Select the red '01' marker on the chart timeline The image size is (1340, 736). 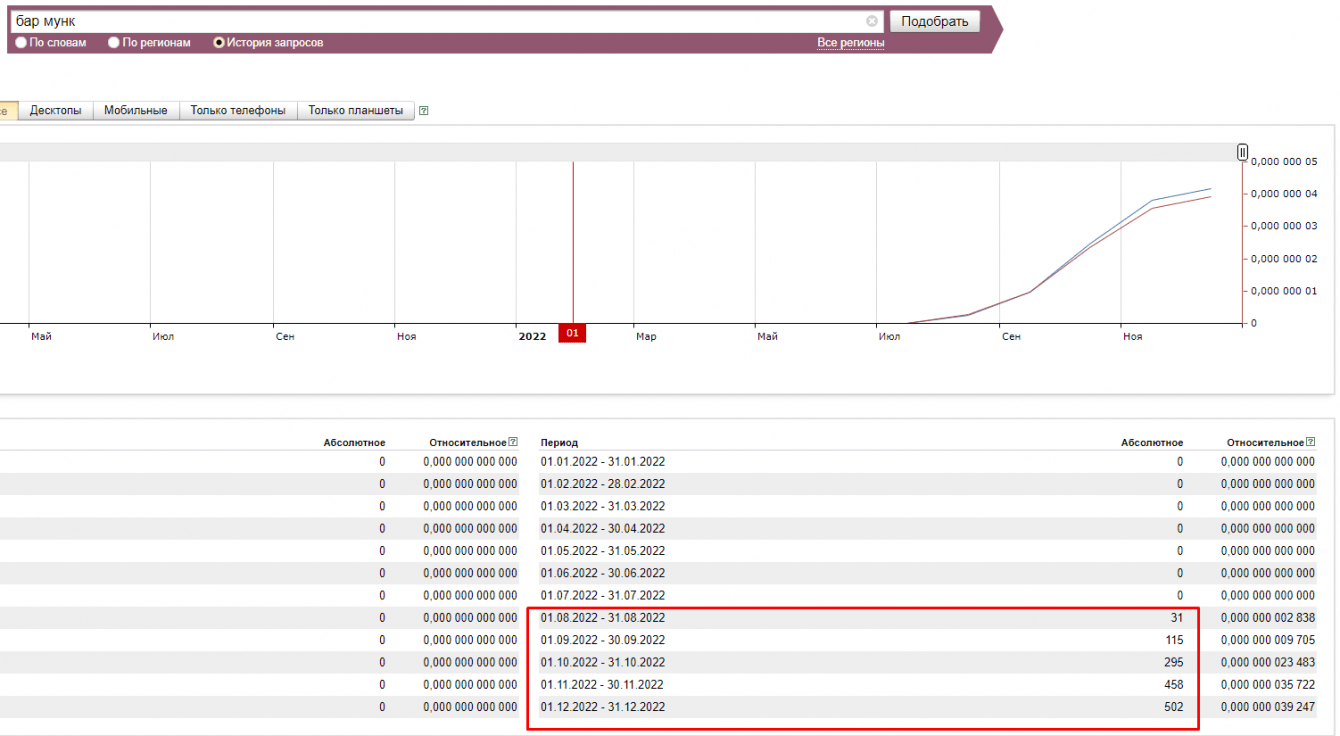coord(573,333)
